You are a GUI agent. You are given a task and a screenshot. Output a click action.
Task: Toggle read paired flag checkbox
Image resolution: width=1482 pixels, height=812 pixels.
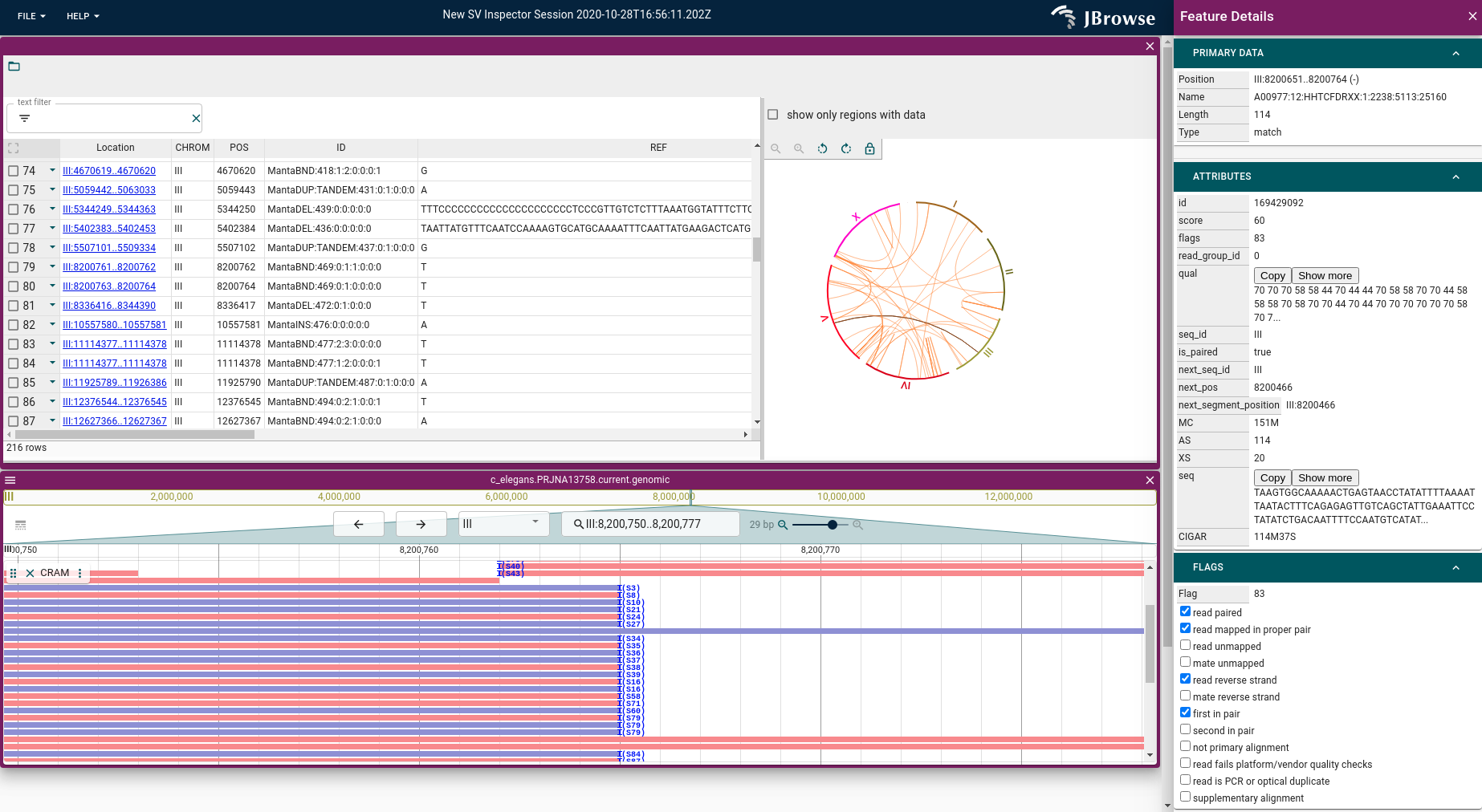click(1185, 611)
